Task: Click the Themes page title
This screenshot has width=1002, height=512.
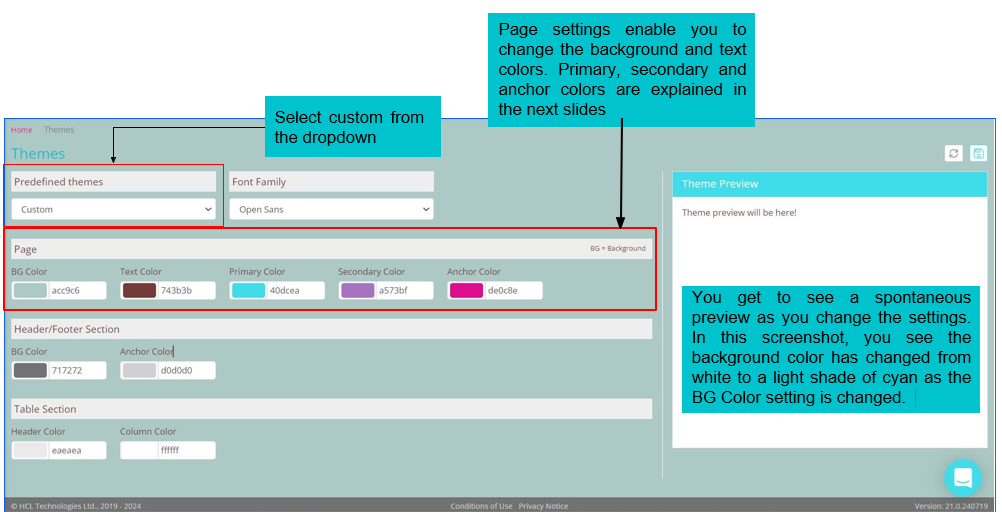Action: [x=38, y=154]
